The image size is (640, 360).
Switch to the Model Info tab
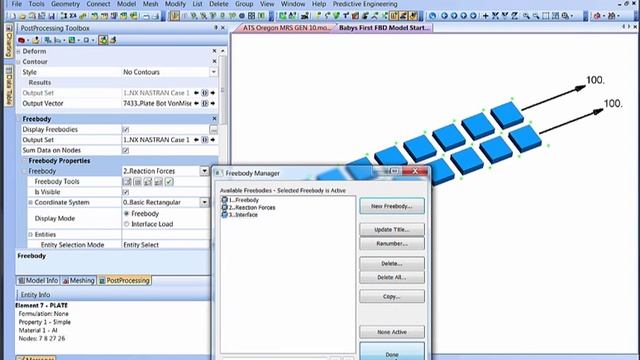[x=38, y=280]
